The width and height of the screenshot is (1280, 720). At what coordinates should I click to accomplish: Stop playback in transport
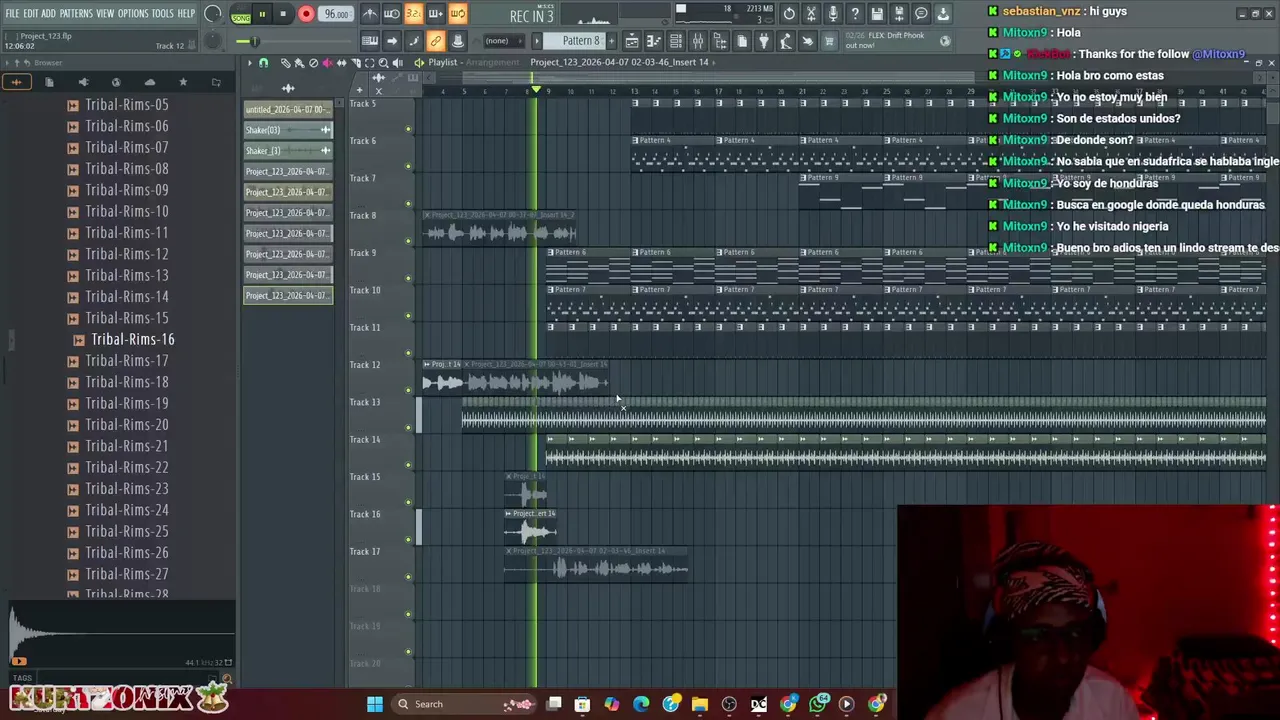coord(283,14)
